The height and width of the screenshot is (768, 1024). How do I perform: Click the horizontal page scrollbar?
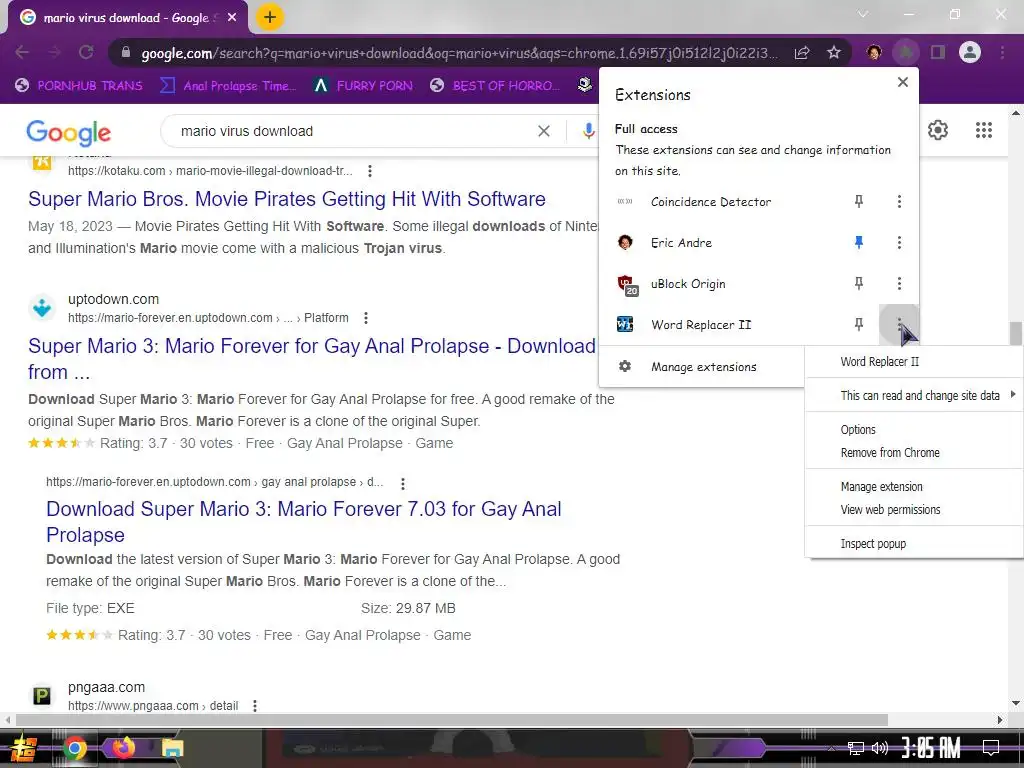coord(451,720)
